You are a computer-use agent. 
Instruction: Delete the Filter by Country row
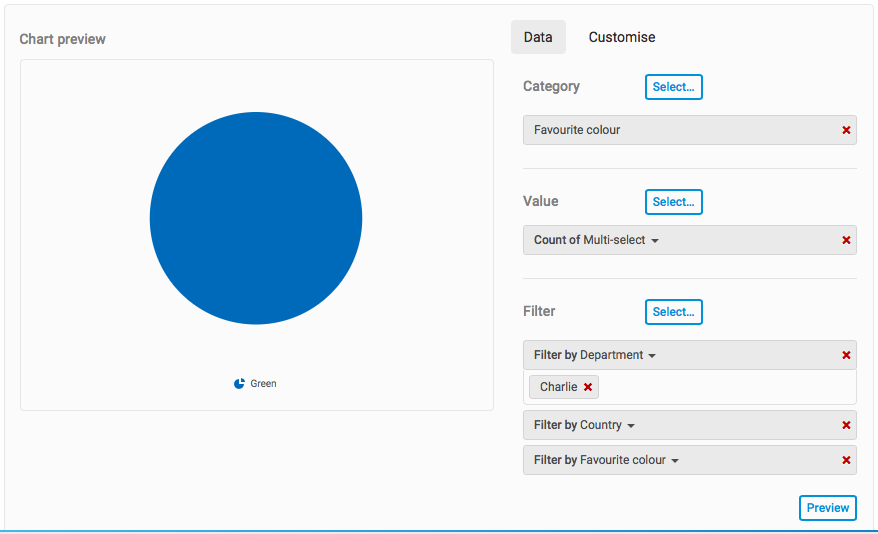(846, 425)
